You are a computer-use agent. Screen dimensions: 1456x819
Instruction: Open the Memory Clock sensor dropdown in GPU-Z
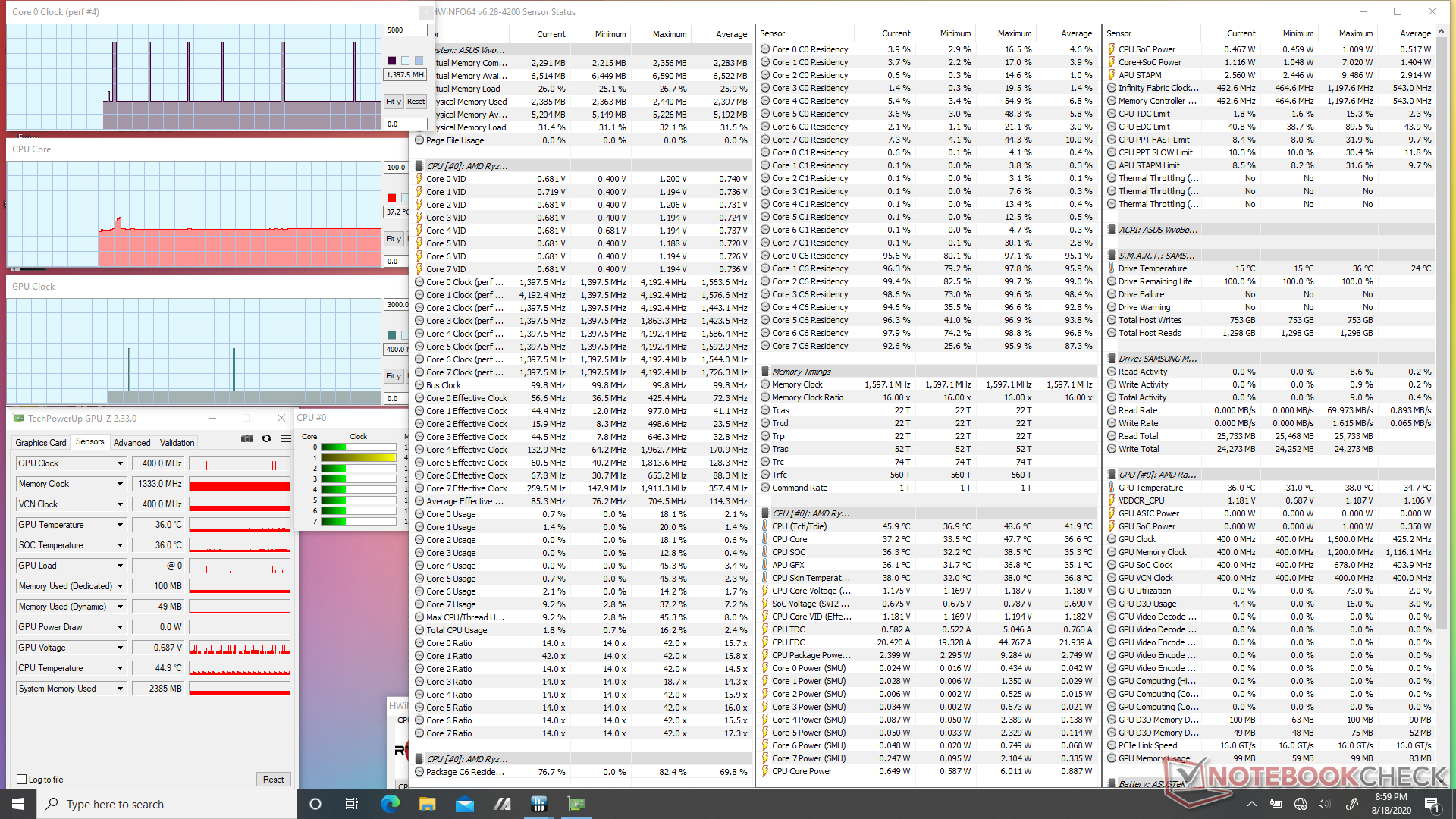pyautogui.click(x=120, y=484)
